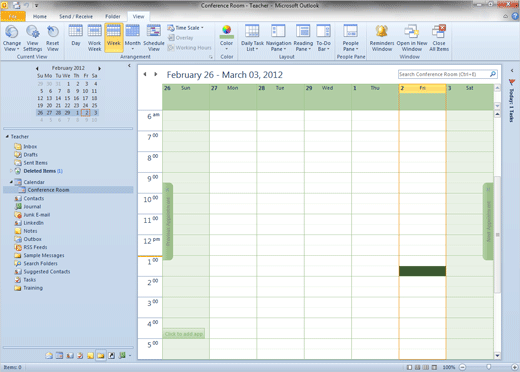The width and height of the screenshot is (520, 372).
Task: Expand the Deleted Items folder
Action: click(x=11, y=171)
